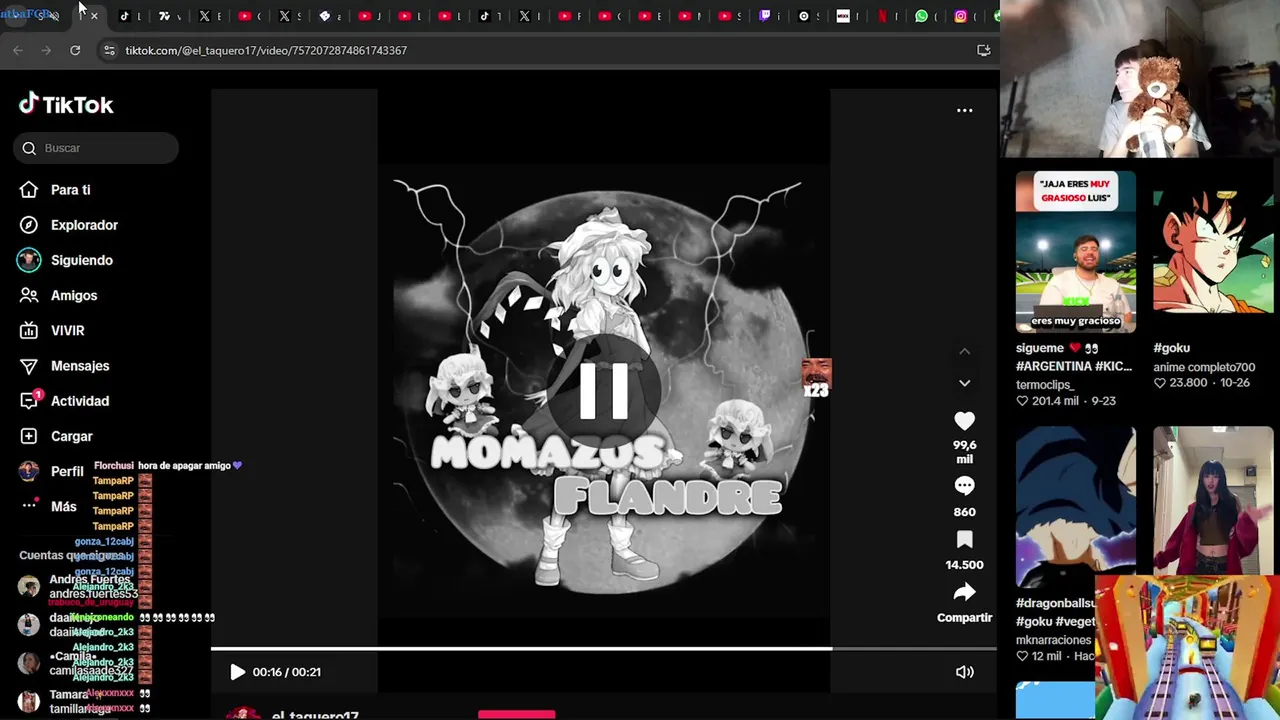Image resolution: width=1280 pixels, height=720 pixels.
Task: Click the browser forward arrow
Action: point(46,50)
